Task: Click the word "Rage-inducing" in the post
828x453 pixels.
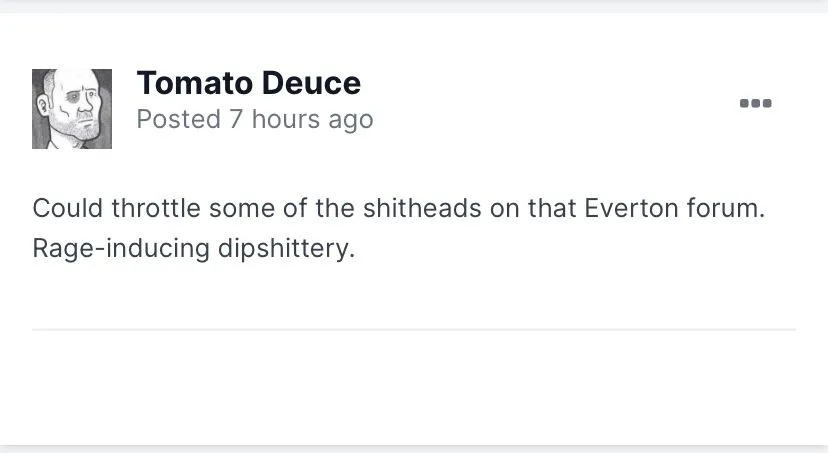Action: (x=121, y=247)
